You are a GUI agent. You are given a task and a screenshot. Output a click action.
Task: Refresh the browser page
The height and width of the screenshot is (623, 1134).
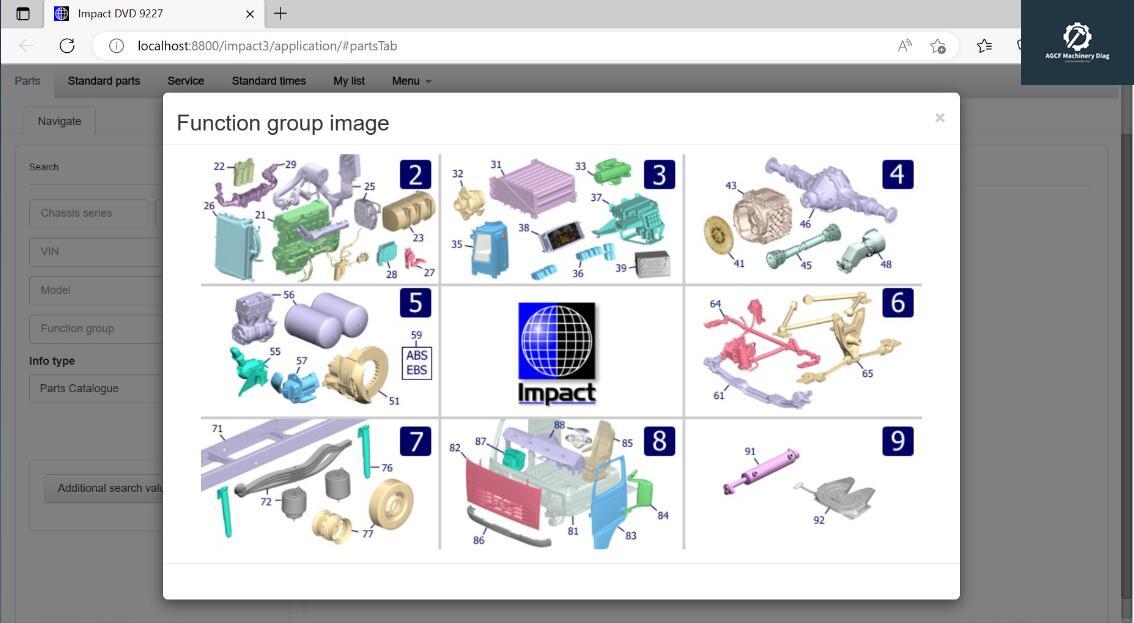(x=67, y=46)
